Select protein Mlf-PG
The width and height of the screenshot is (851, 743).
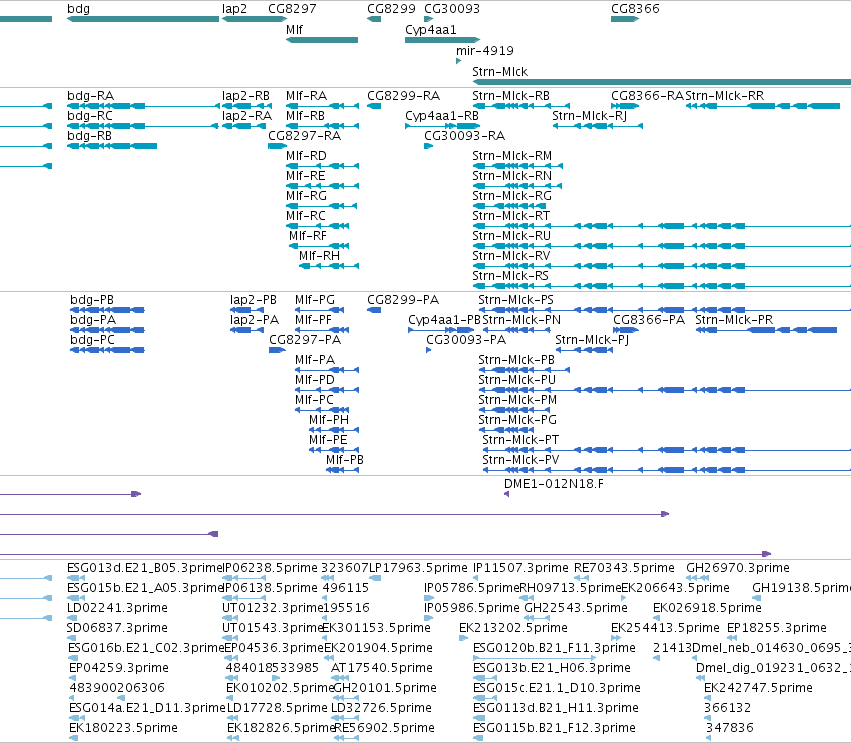315,300
